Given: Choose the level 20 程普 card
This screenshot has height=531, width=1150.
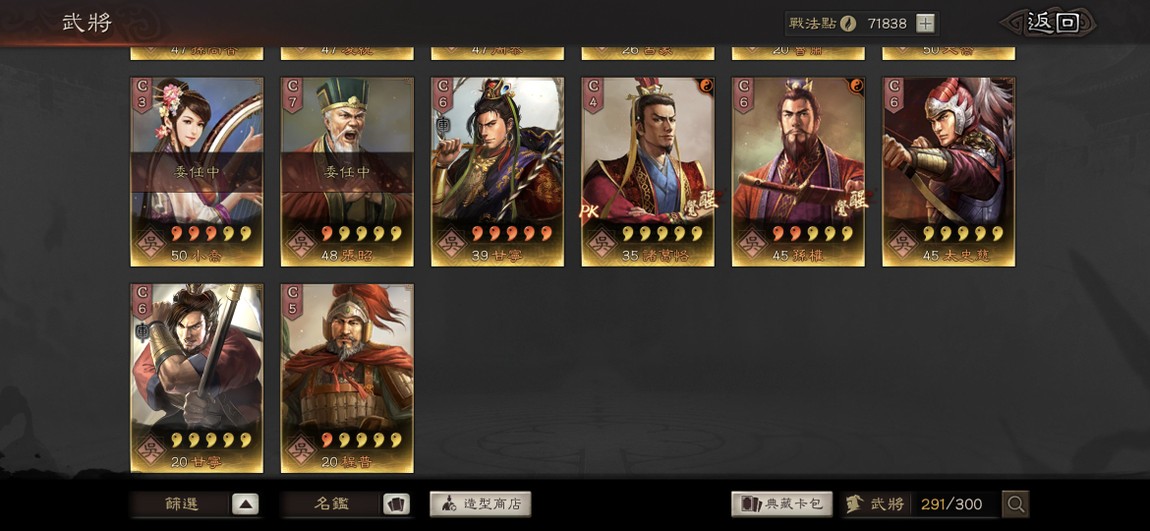Looking at the screenshot, I should [x=347, y=378].
